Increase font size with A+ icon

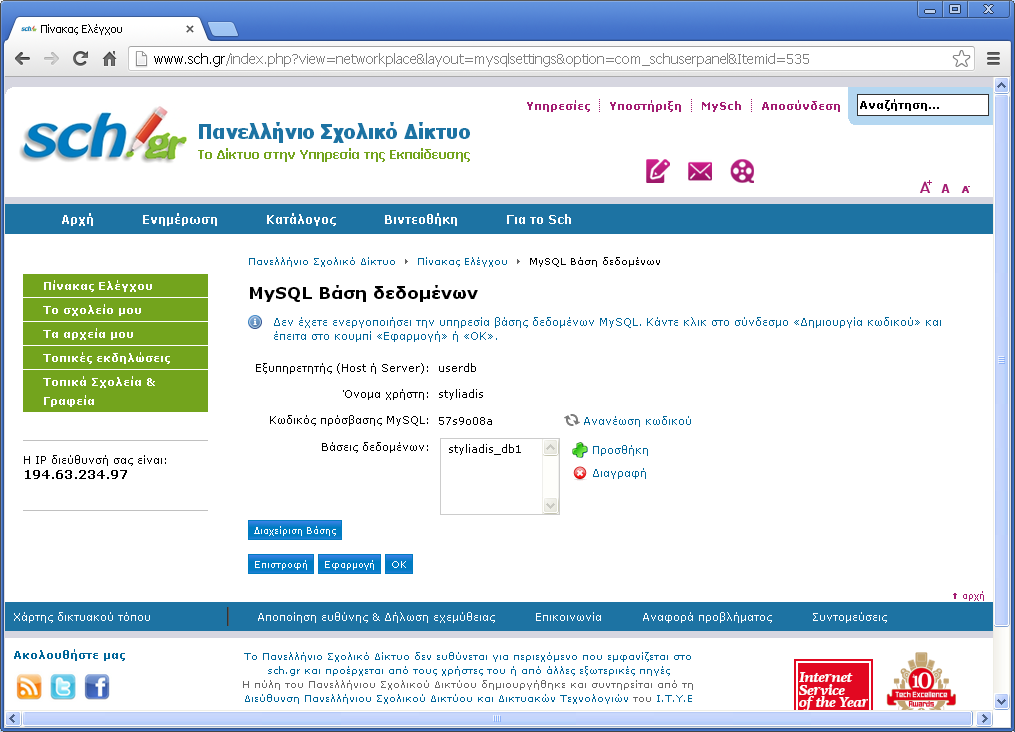926,188
